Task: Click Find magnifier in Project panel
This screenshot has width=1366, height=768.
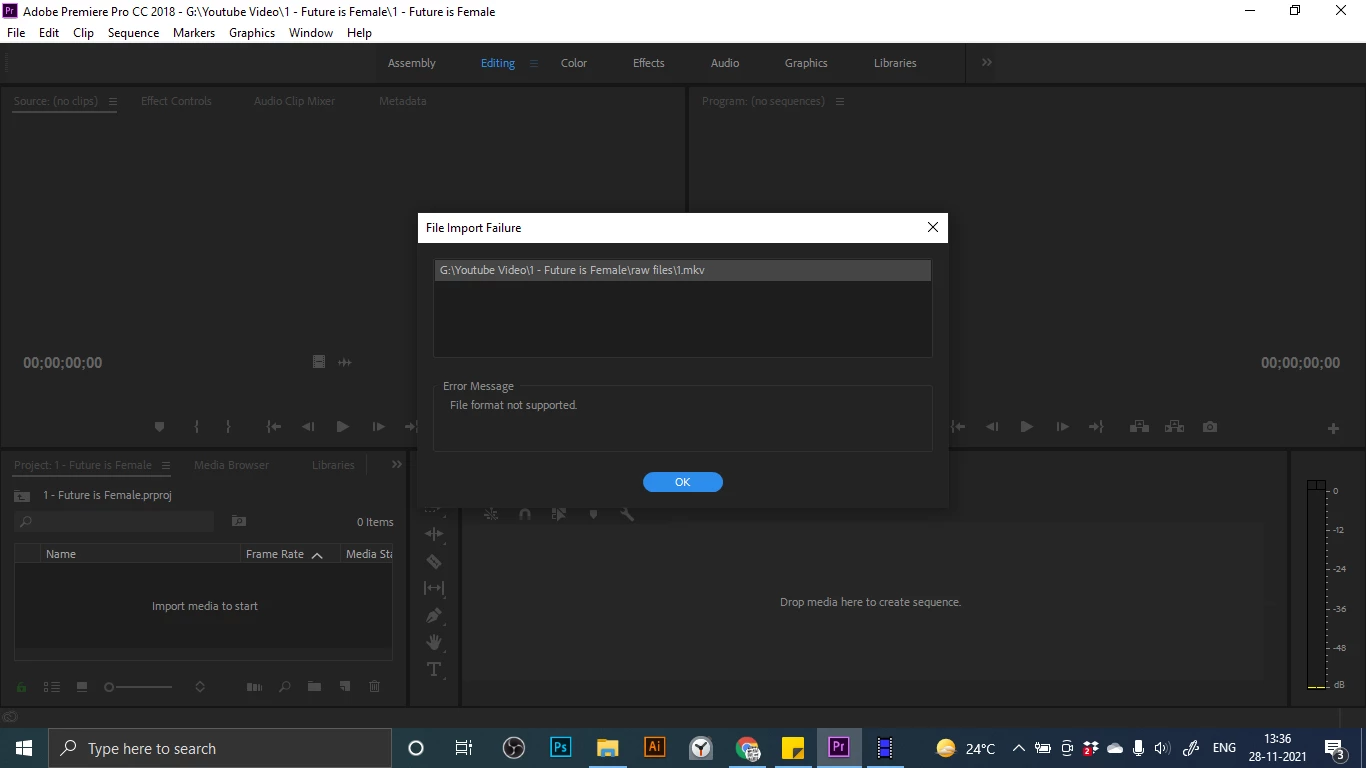Action: coord(285,687)
